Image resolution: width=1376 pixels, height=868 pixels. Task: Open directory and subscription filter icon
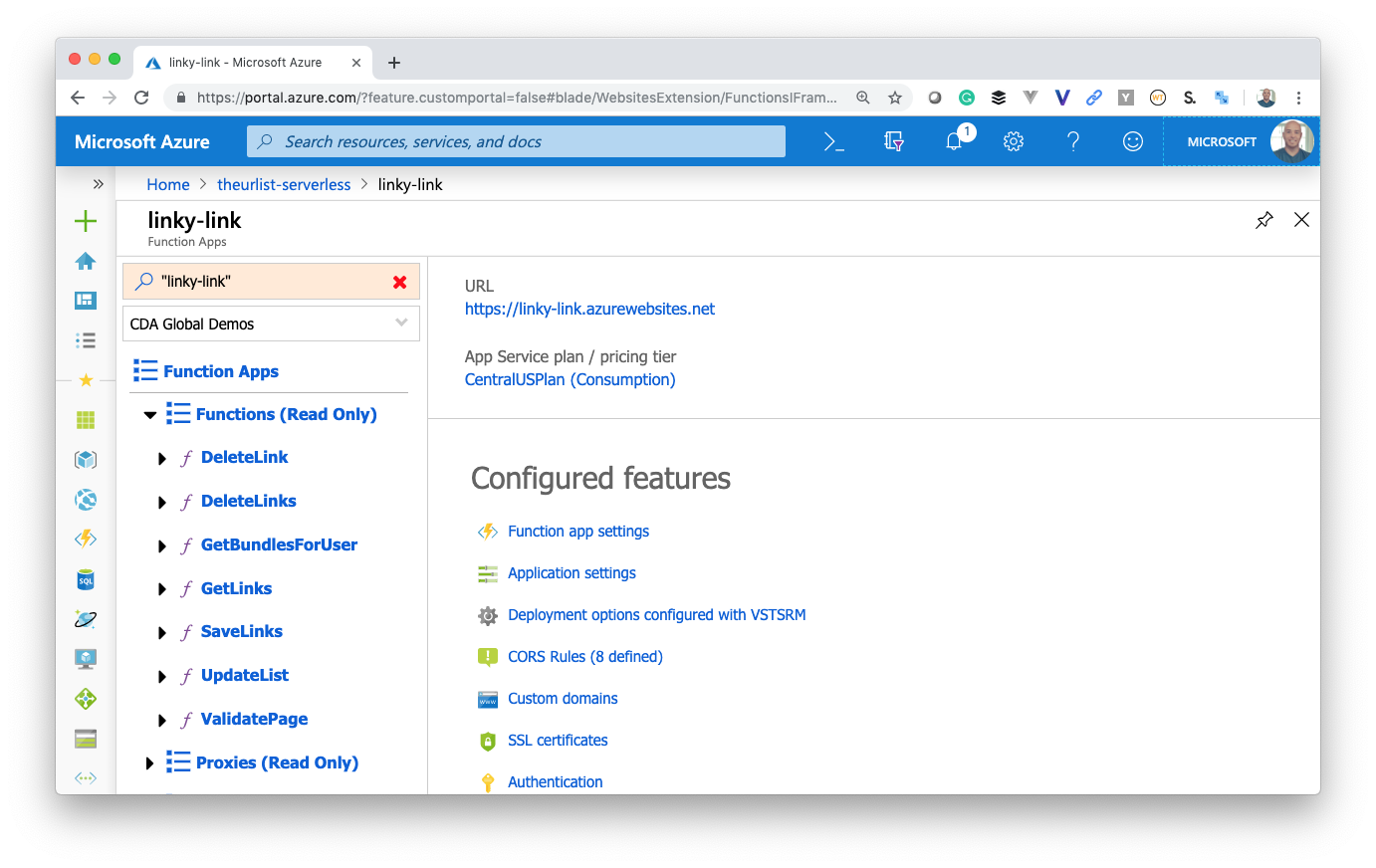(894, 142)
